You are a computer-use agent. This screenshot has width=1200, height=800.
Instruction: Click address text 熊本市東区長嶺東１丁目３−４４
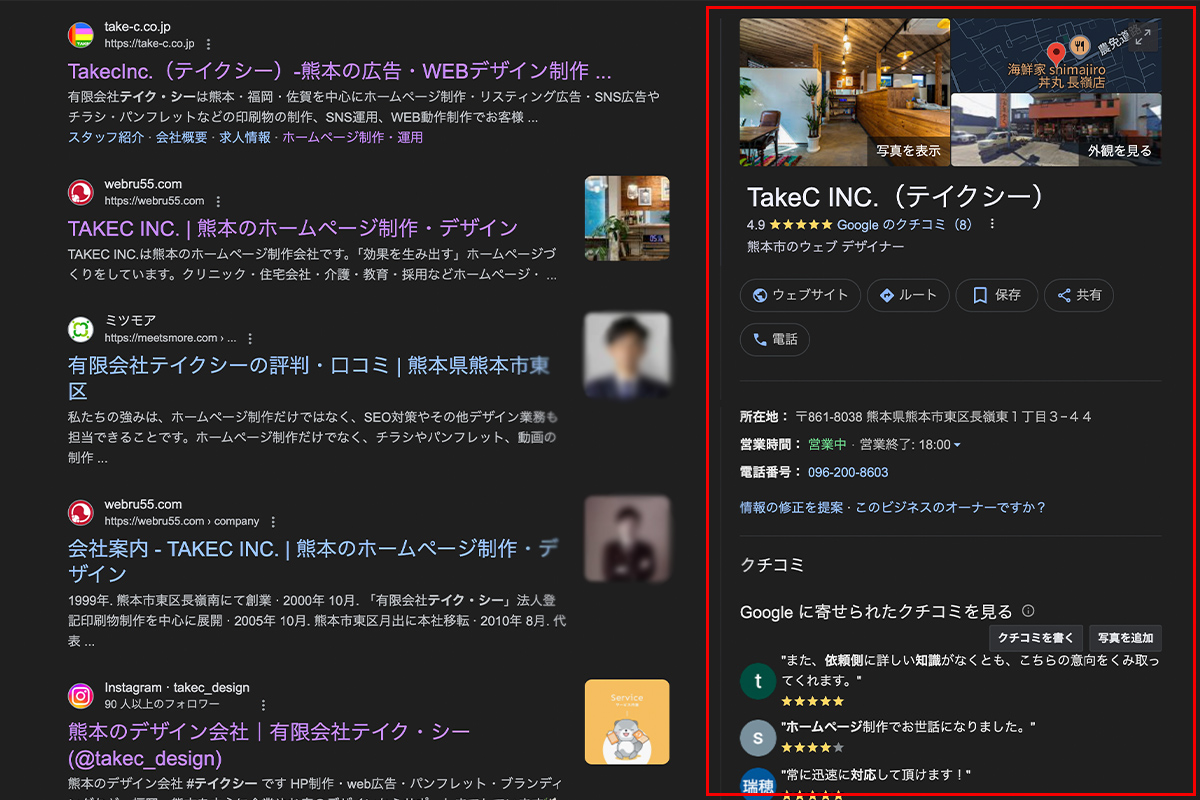[980, 416]
